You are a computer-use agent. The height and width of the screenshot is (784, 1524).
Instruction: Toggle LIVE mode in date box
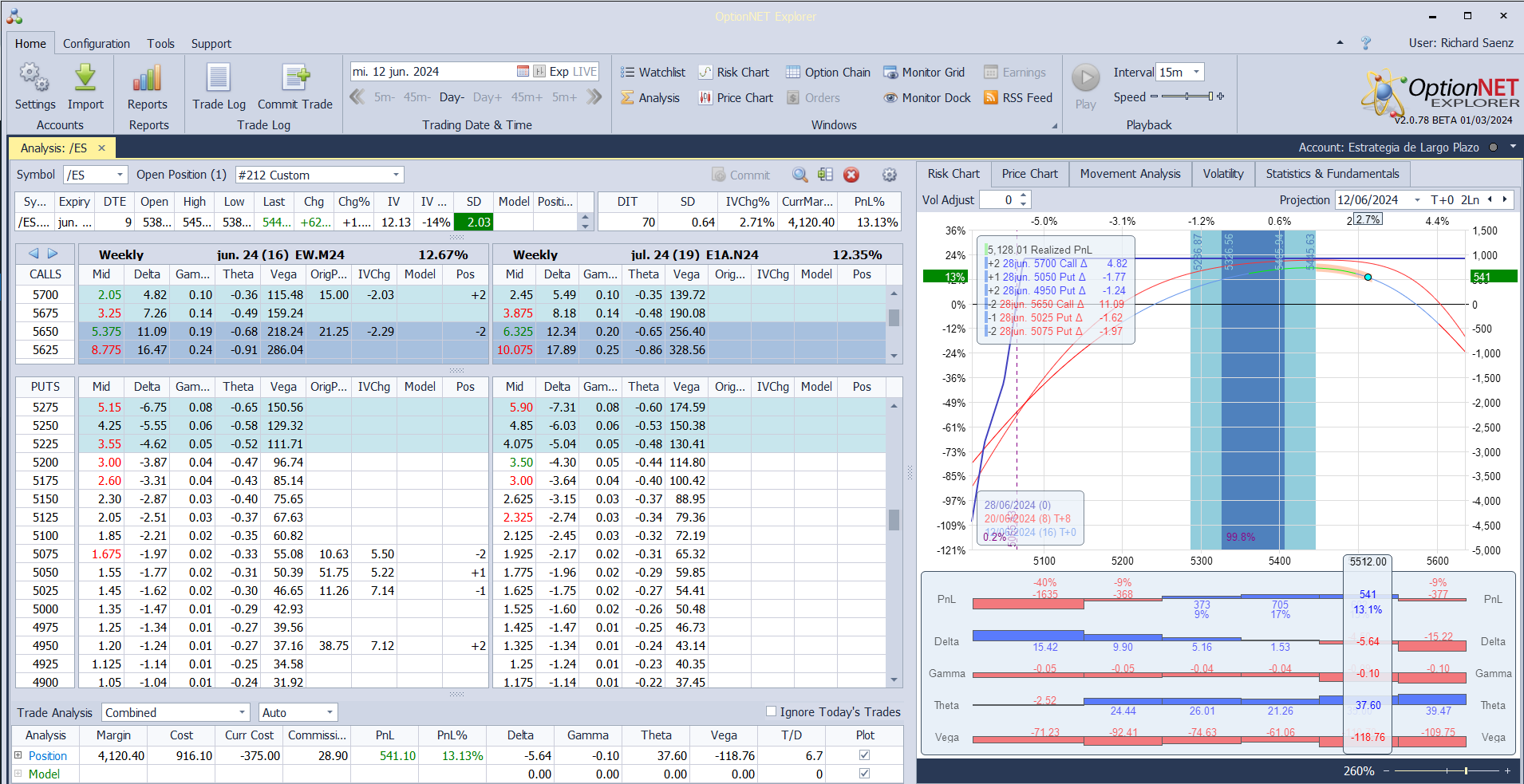585,71
